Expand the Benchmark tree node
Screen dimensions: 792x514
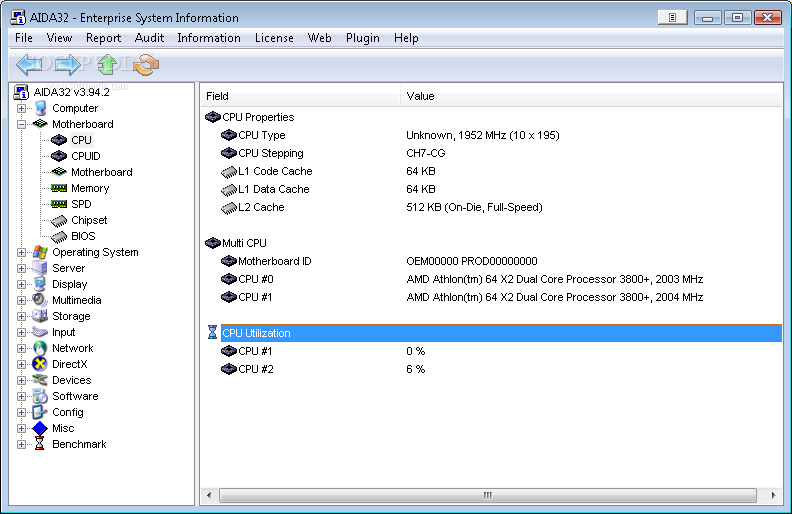tap(21, 444)
